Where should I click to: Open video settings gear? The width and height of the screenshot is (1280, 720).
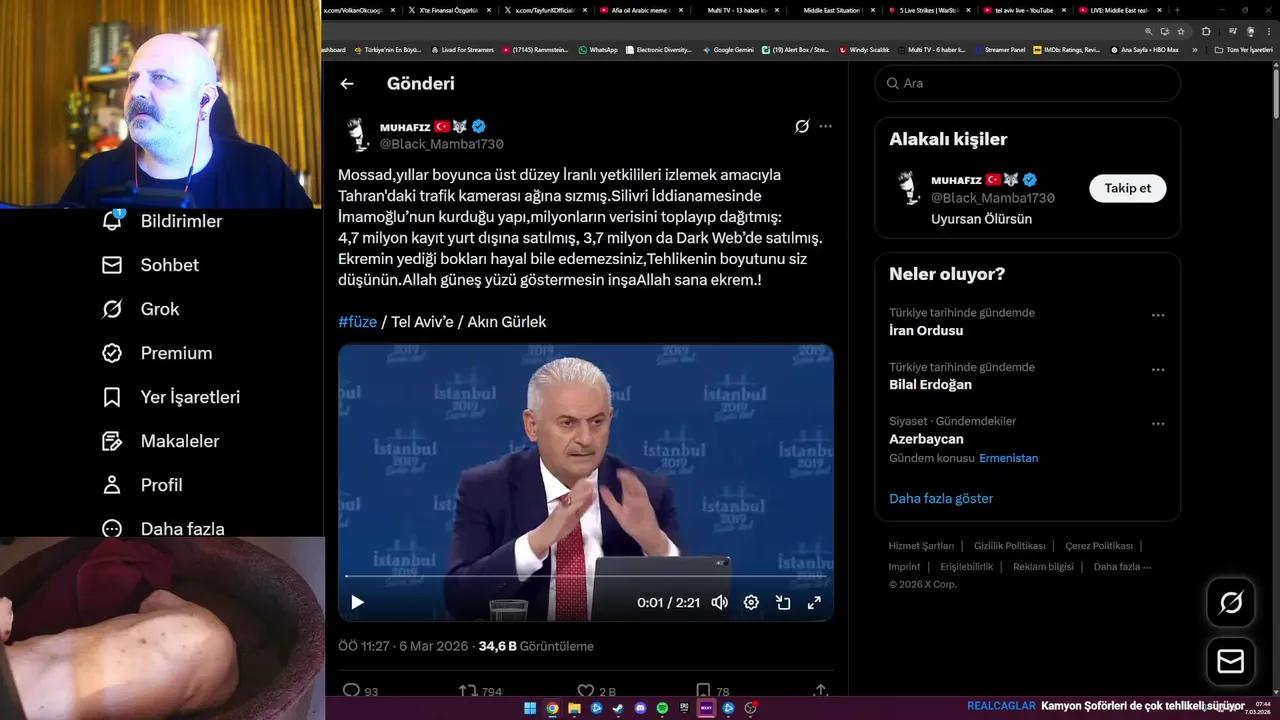click(x=751, y=602)
